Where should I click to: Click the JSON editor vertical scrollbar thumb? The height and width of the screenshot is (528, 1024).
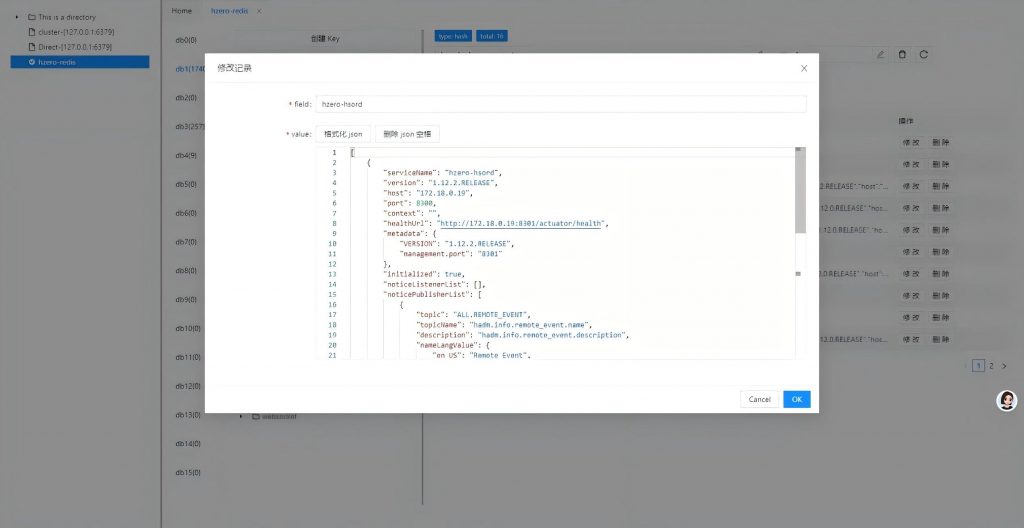799,190
